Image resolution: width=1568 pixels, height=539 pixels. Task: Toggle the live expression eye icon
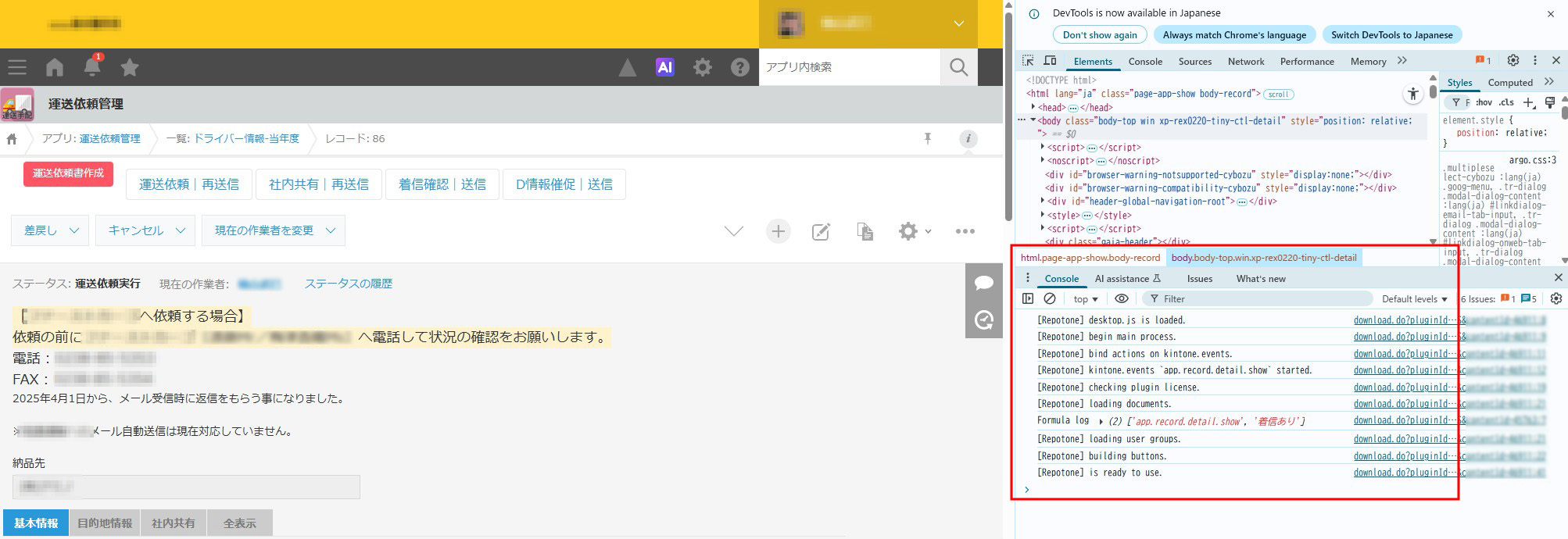coord(1121,298)
